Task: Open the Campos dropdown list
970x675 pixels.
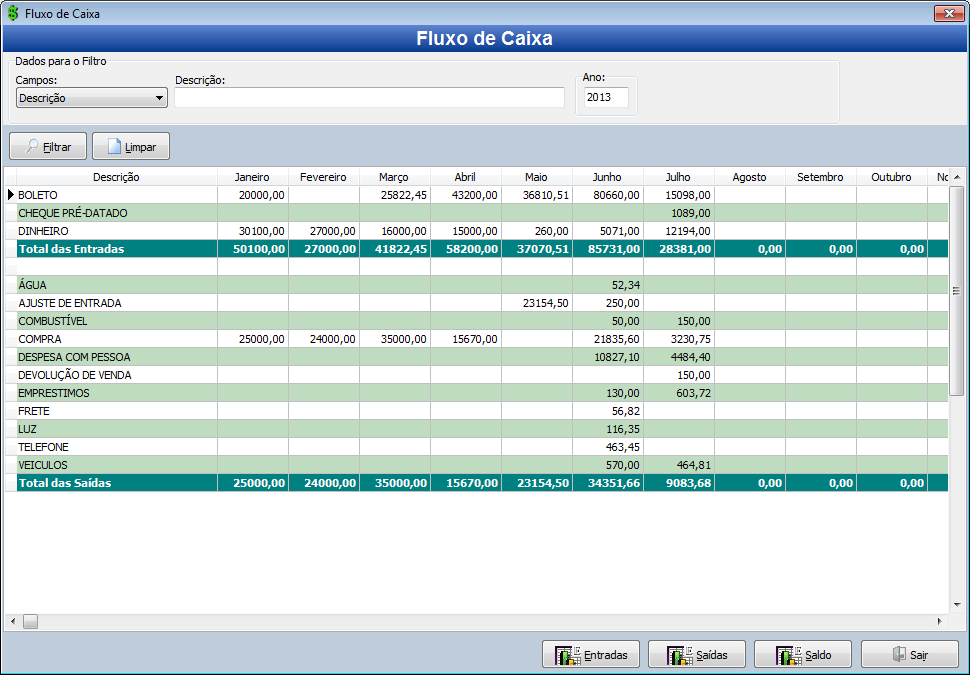Action: (x=159, y=97)
